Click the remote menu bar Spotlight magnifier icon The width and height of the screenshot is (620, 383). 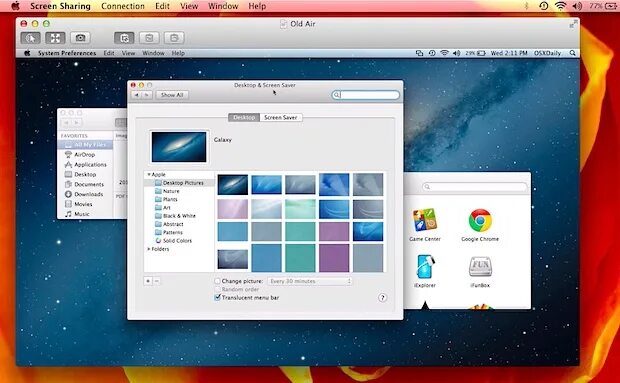pos(573,53)
